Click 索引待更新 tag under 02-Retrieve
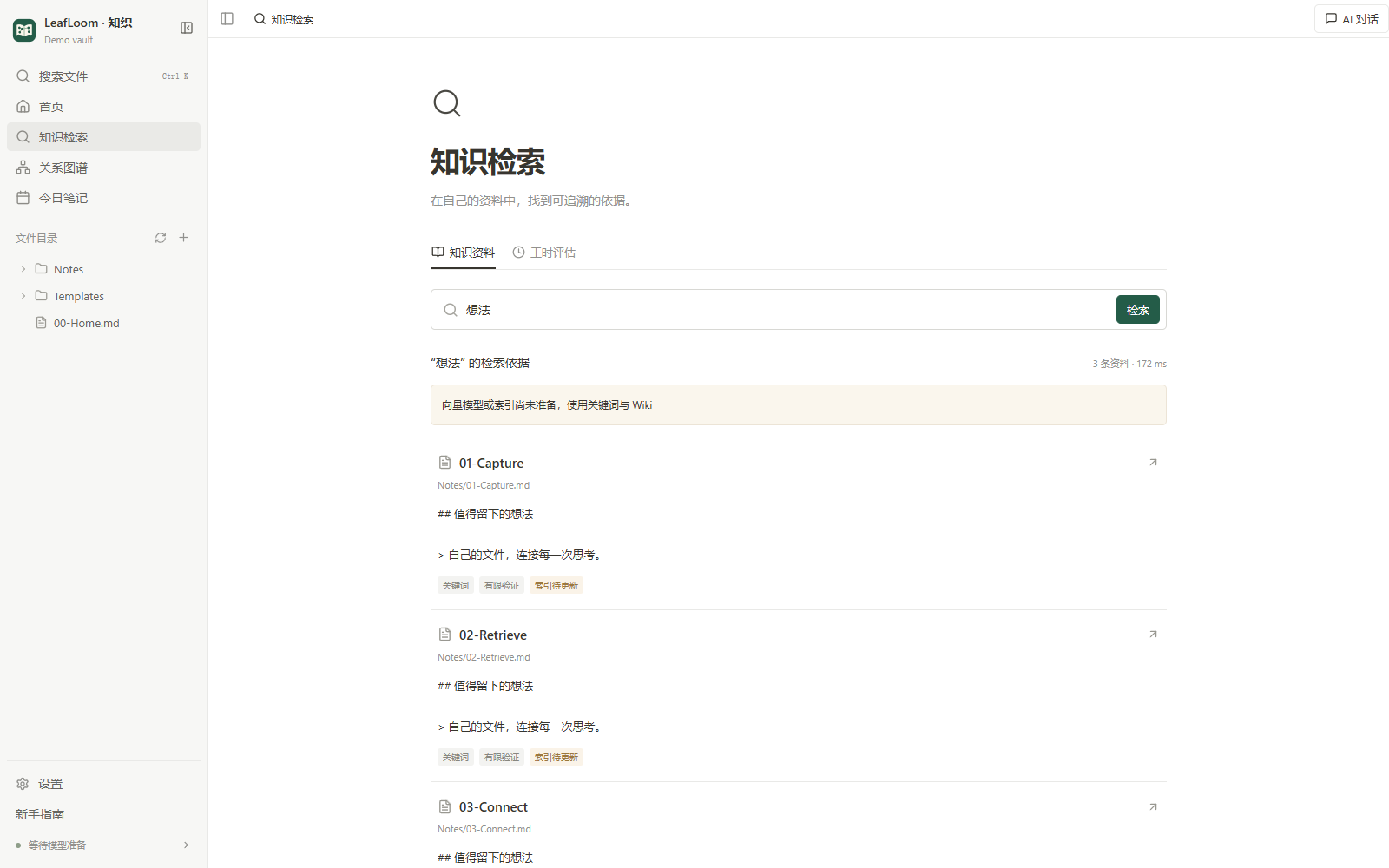The image size is (1389, 868). click(556, 758)
